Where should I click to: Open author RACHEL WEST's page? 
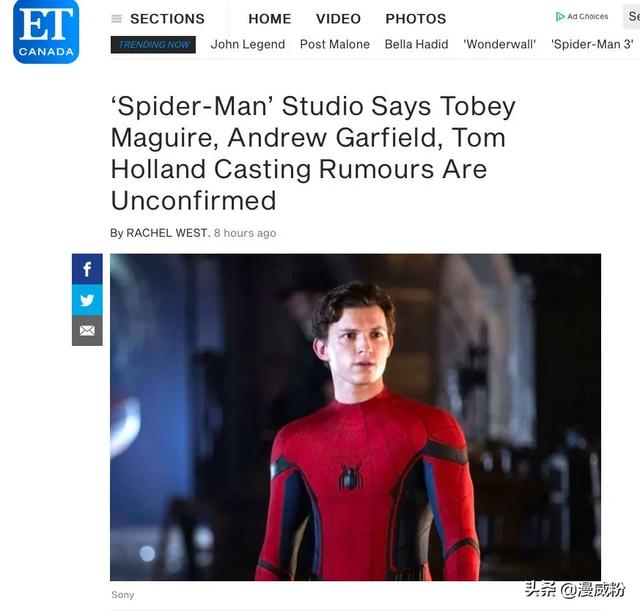point(167,233)
